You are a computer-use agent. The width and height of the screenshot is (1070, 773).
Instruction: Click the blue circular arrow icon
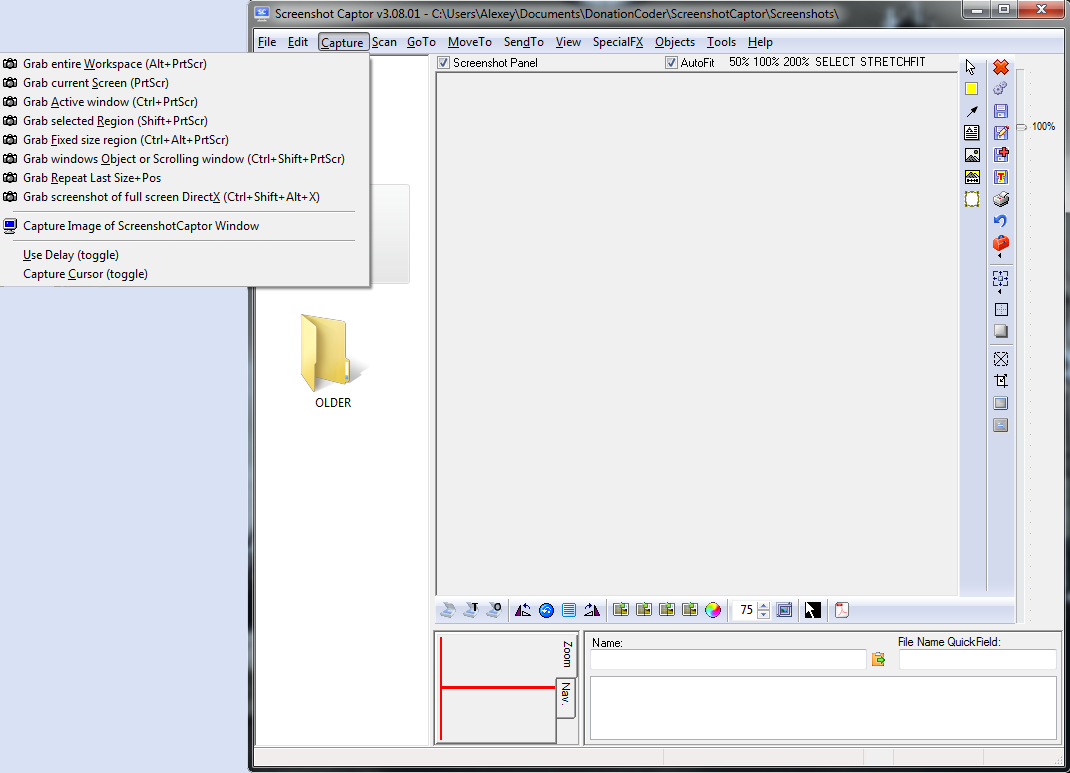click(x=546, y=610)
